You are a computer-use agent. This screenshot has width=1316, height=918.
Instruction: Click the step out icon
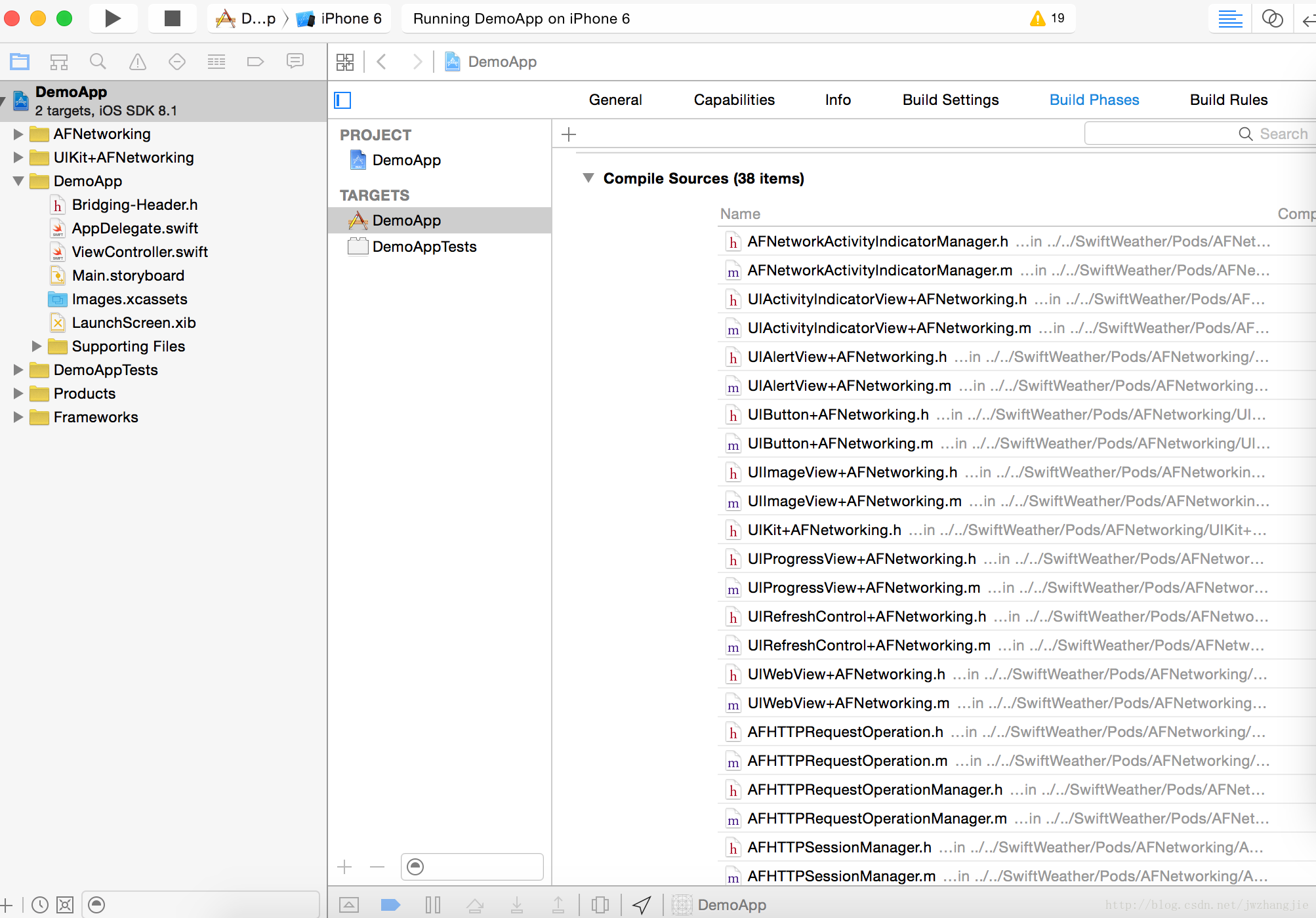pyautogui.click(x=558, y=905)
